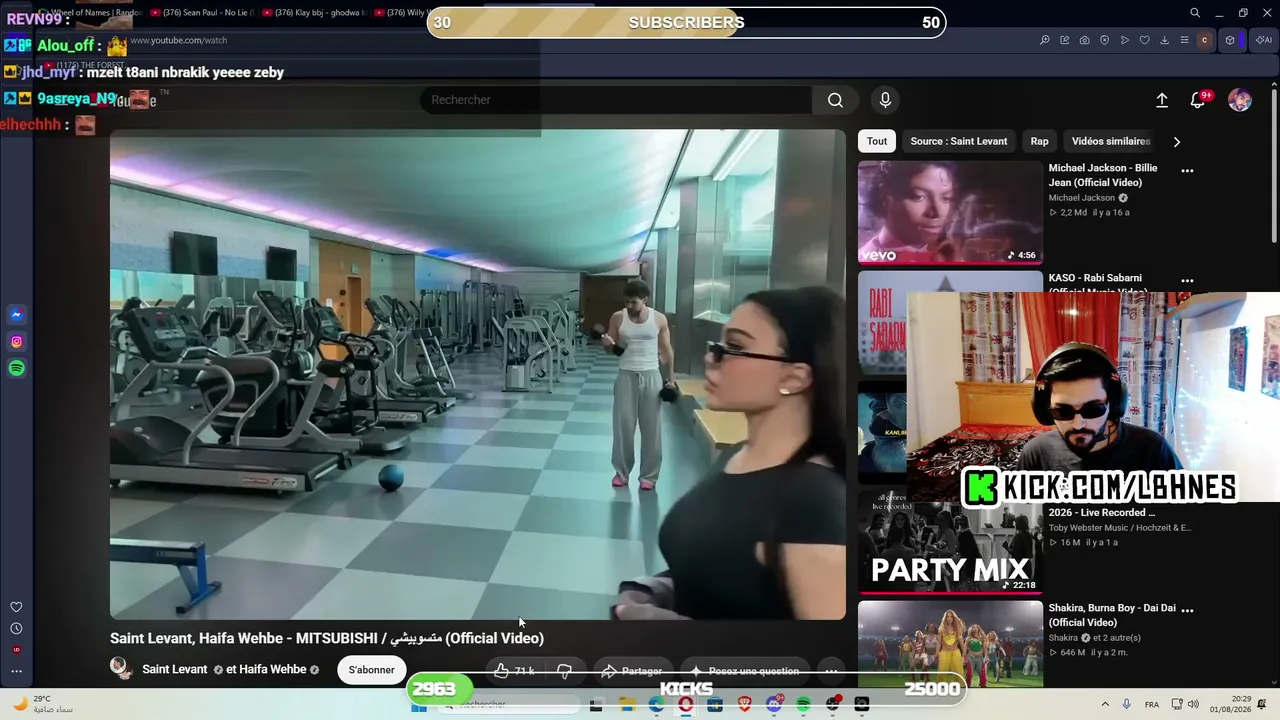Click the Saint Levant channel avatar

[x=121, y=669]
